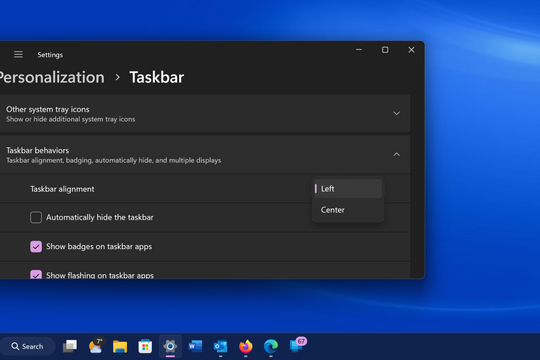Maximize the Settings window
540x360 pixels.
[x=385, y=50]
